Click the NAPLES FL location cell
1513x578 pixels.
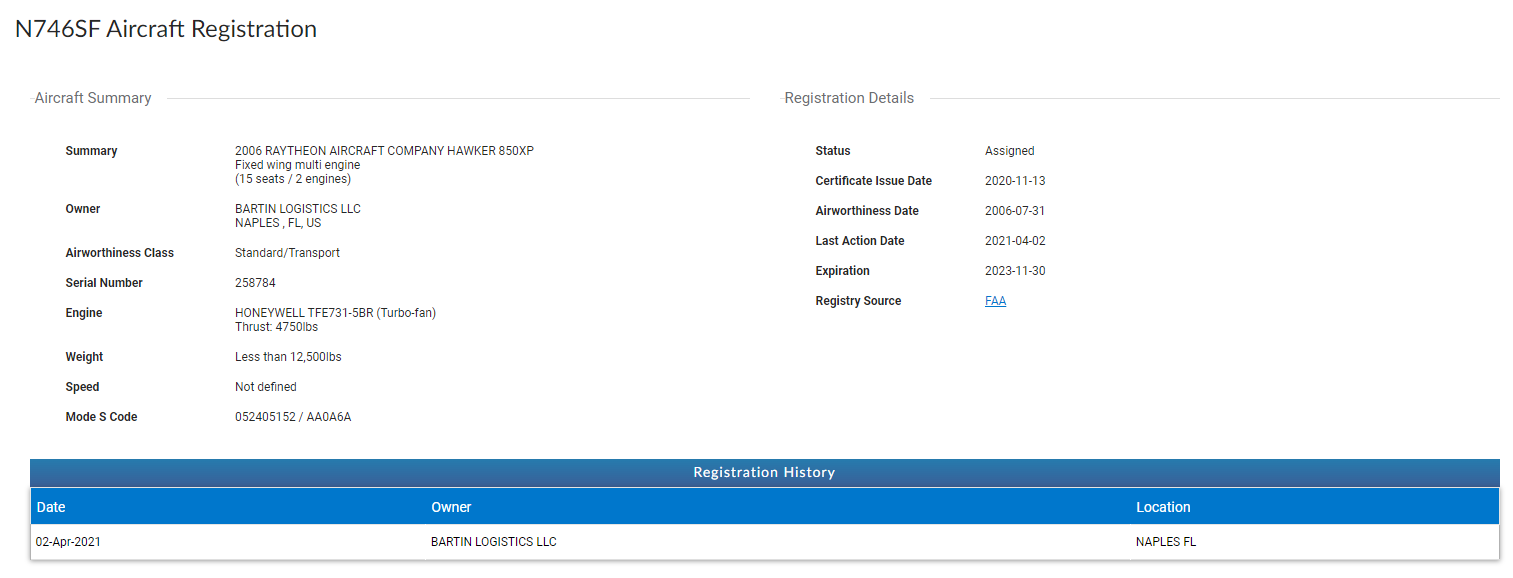coord(1166,542)
